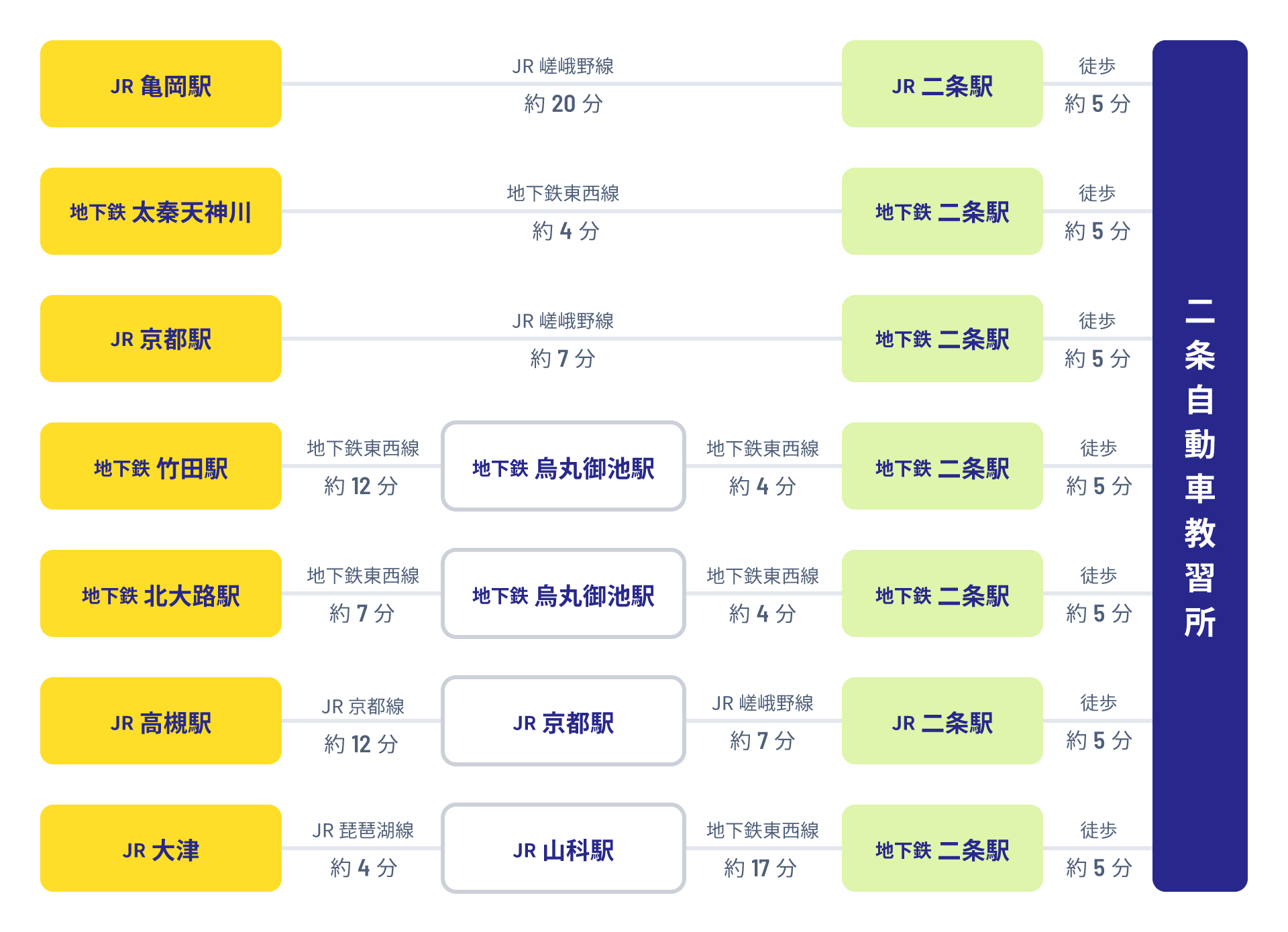Click the JR 琵琶湖線 line label
Viewport: 1288px width, 932px height.
tap(363, 830)
